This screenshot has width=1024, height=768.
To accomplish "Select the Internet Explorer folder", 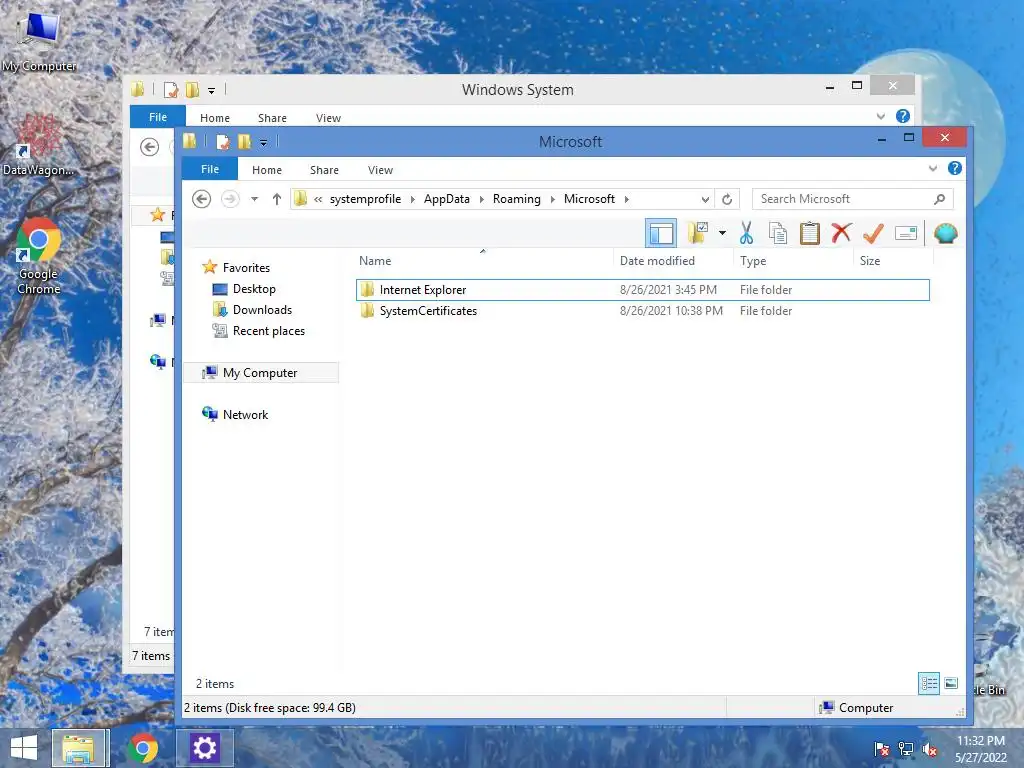I will pyautogui.click(x=643, y=290).
